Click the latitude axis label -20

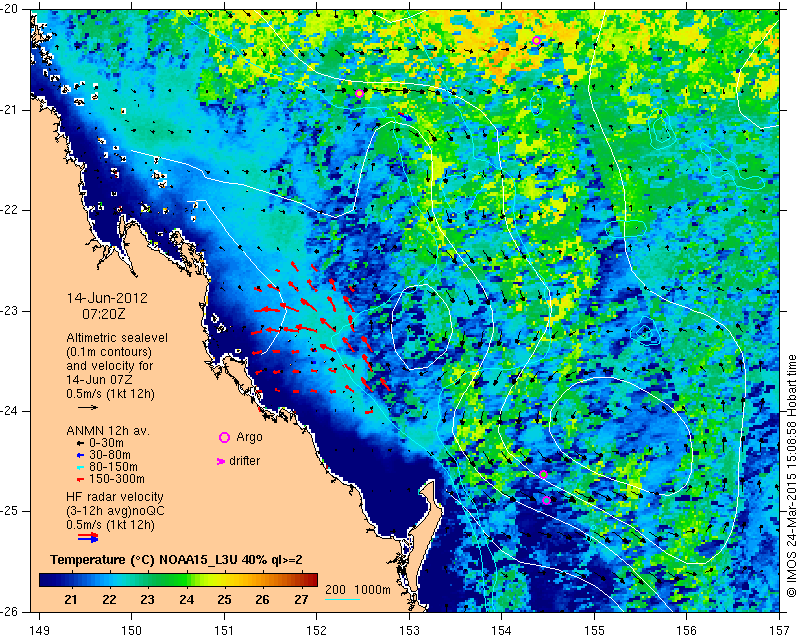click(x=8, y=9)
